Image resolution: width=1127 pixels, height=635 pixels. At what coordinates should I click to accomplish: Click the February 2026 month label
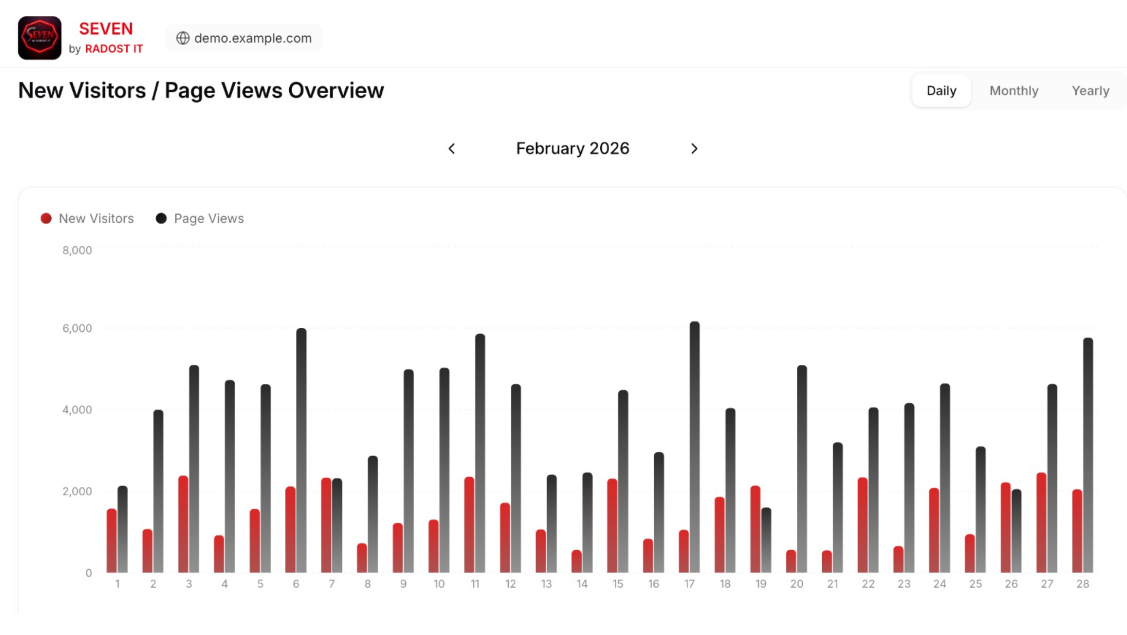[572, 149]
